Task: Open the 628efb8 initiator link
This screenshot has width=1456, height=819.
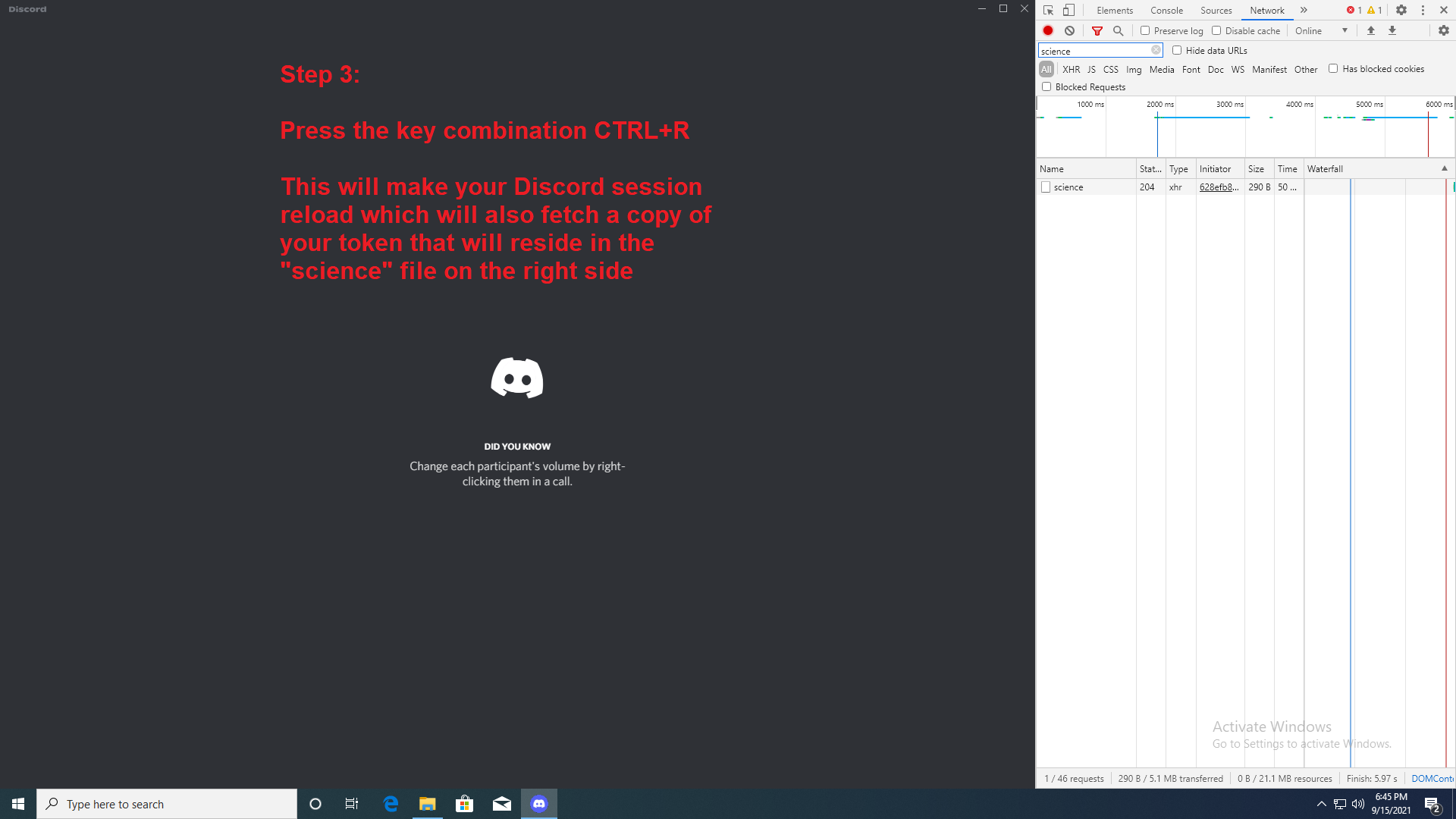Action: click(x=1219, y=187)
